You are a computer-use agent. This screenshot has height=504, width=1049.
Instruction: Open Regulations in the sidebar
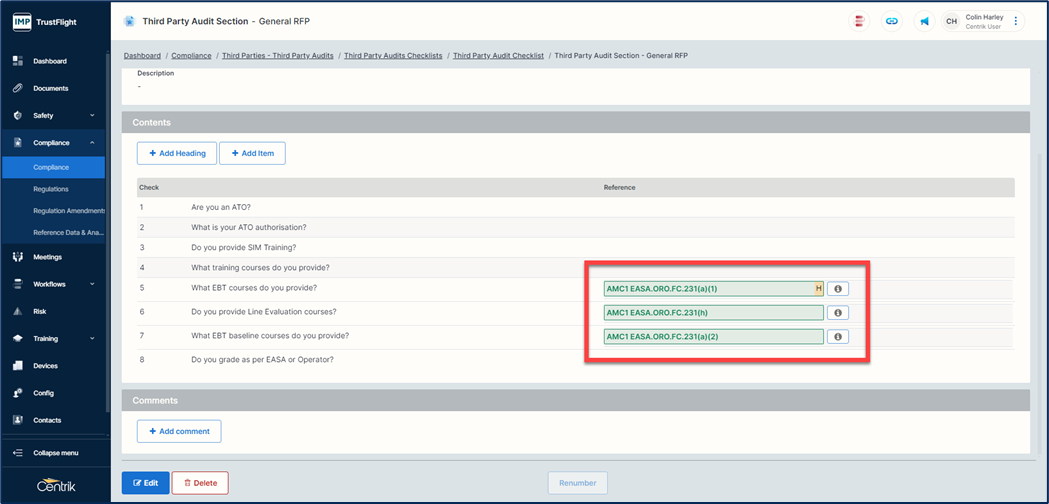(x=51, y=189)
